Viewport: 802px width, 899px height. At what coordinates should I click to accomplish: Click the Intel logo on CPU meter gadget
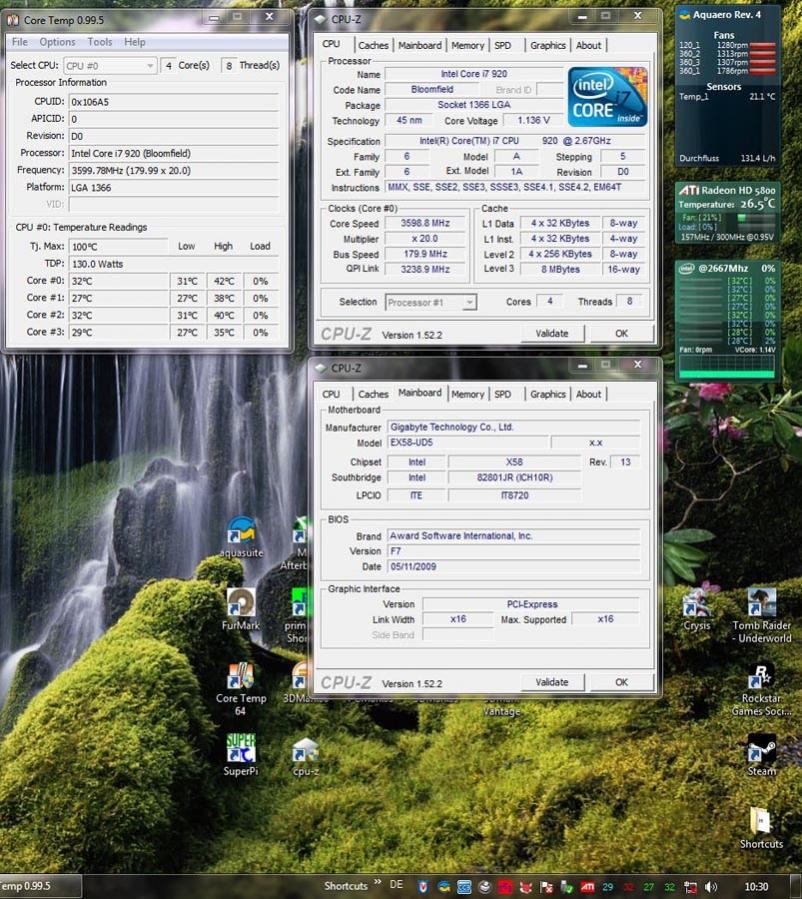tap(686, 268)
